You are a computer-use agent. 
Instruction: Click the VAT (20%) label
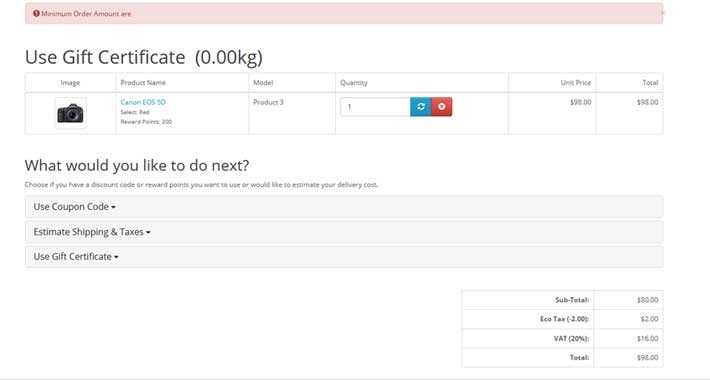pyautogui.click(x=571, y=339)
